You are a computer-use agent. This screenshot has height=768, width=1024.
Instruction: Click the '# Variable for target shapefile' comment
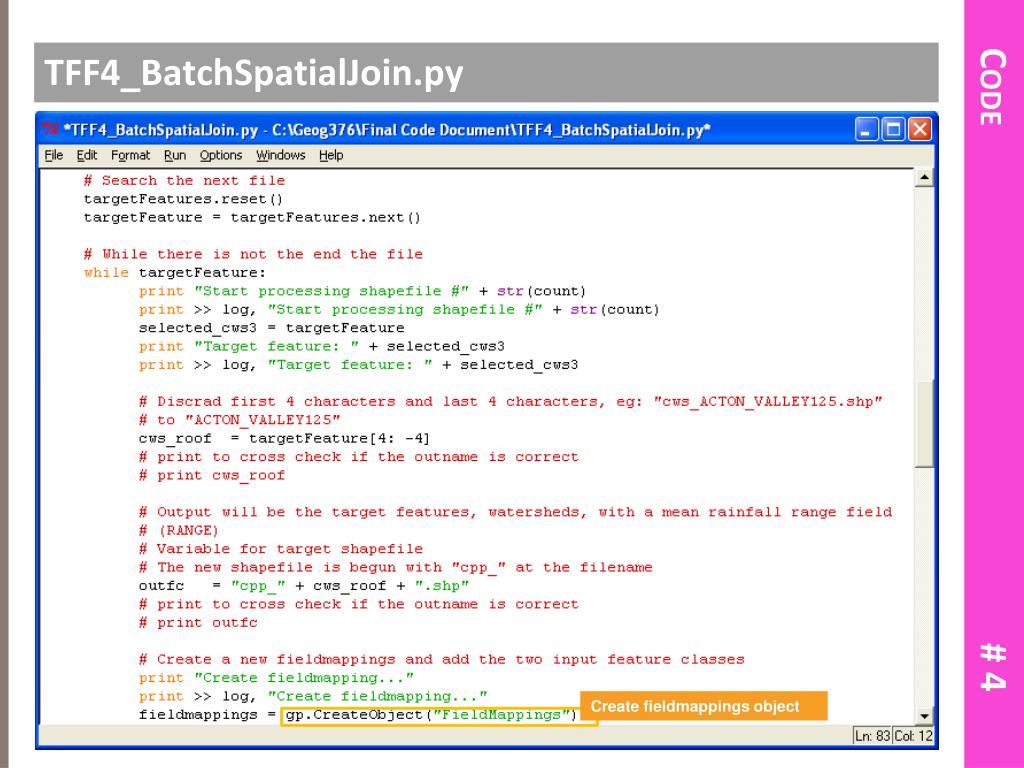click(x=281, y=549)
